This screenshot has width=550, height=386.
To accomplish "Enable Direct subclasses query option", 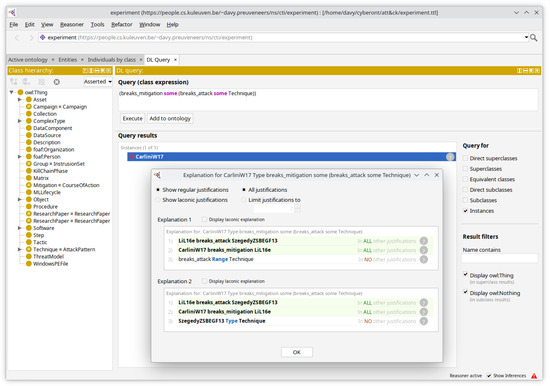I will pos(465,190).
